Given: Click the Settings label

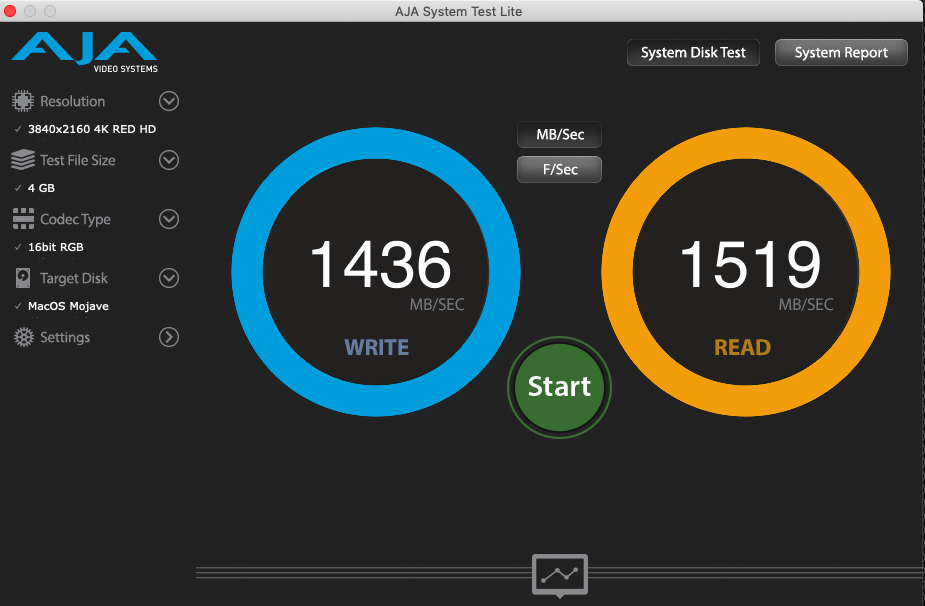Looking at the screenshot, I should pyautogui.click(x=65, y=338).
